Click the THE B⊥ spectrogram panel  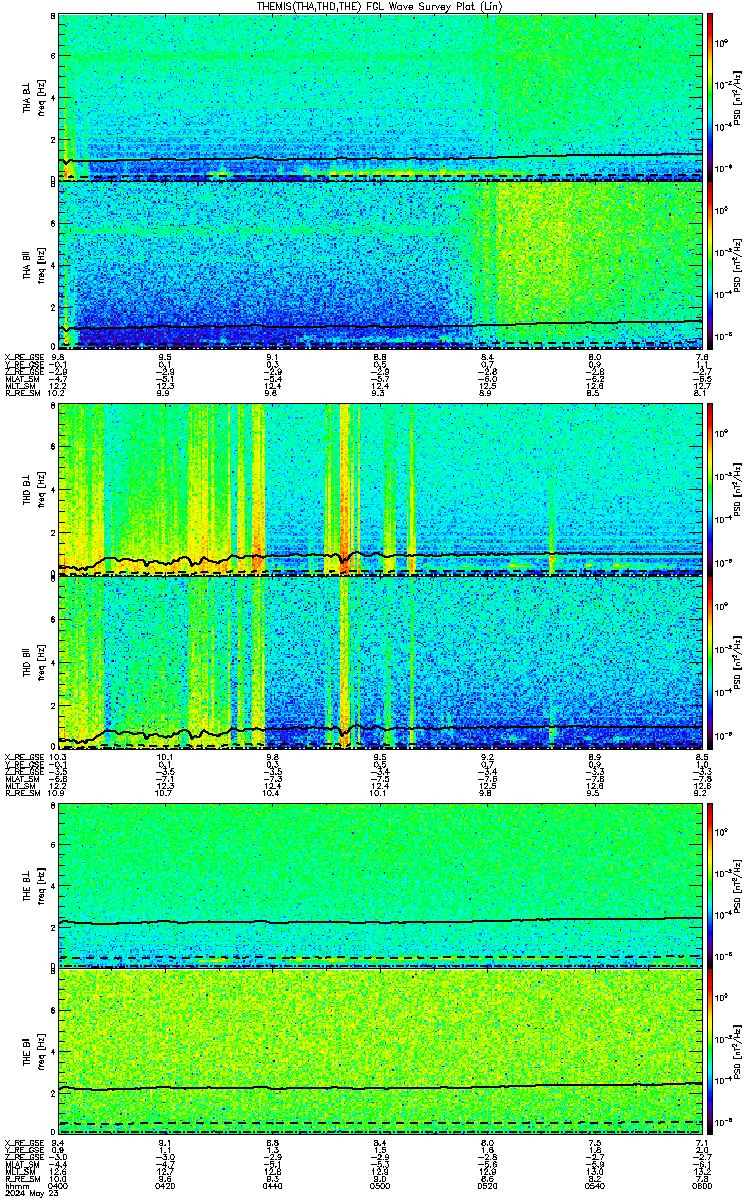tap(381, 885)
